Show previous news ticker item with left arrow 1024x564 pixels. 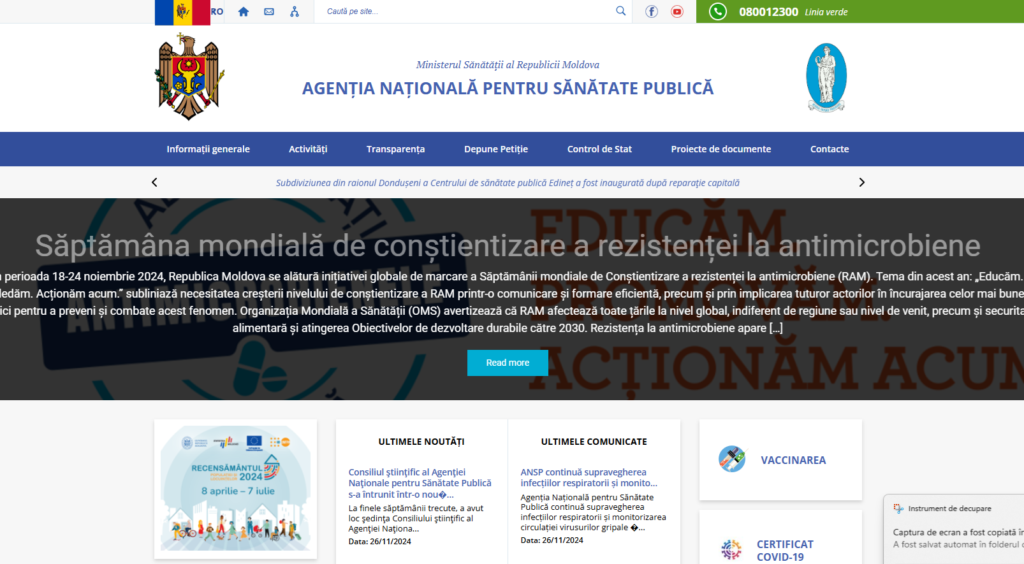point(155,182)
